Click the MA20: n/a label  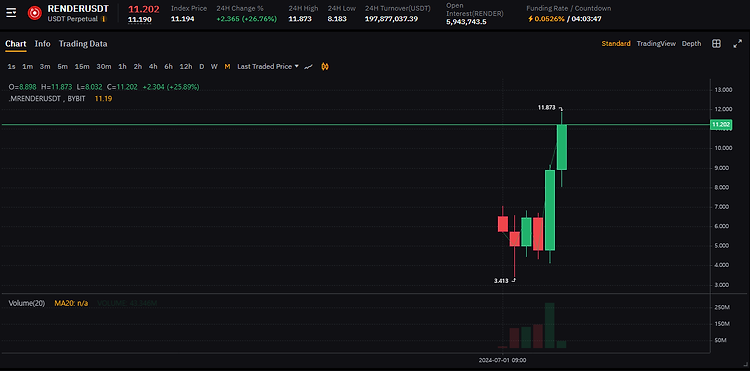71,303
